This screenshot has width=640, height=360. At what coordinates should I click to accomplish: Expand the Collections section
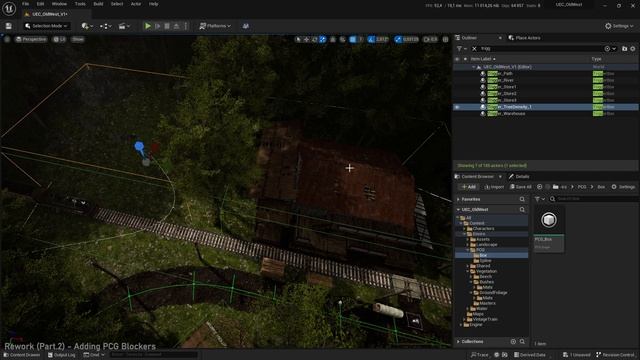point(458,342)
